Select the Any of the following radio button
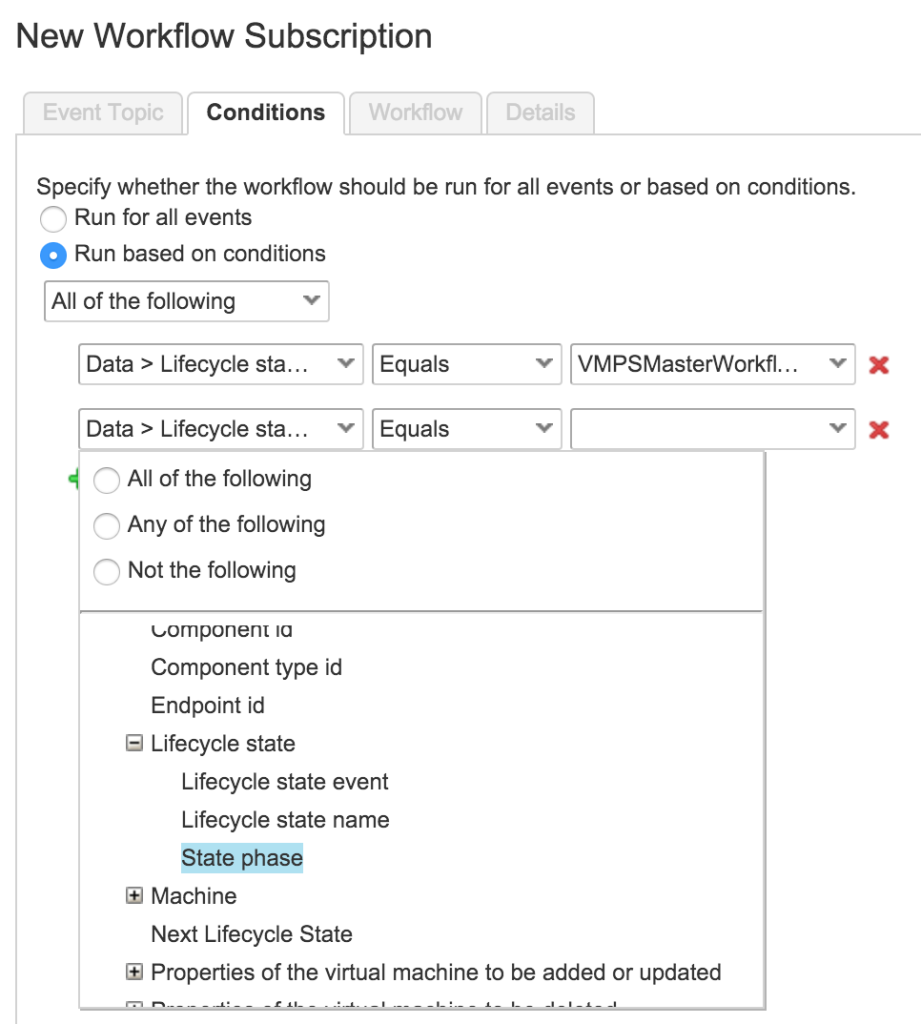The height and width of the screenshot is (1024, 921). 107,525
